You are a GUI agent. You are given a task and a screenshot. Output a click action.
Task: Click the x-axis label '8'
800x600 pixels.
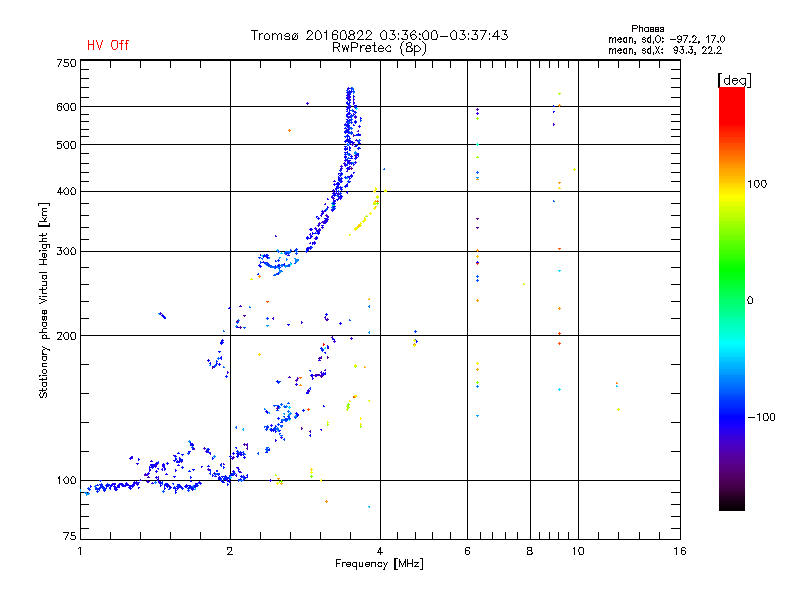pos(530,551)
